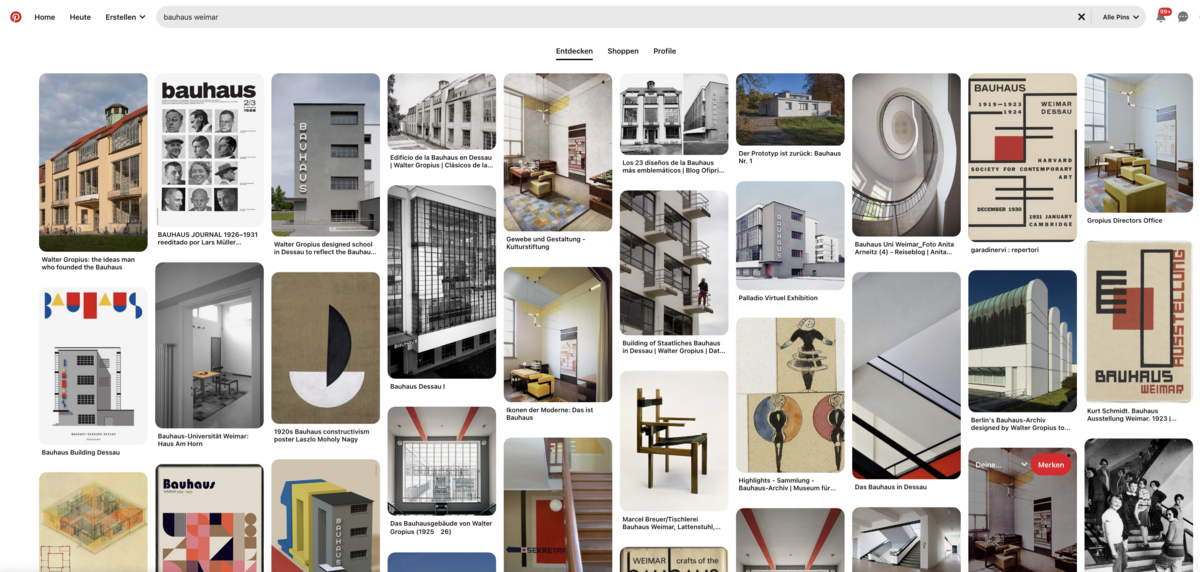Image resolution: width=1200 pixels, height=572 pixels.
Task: Open the Erstellen dropdown menu
Action: pos(125,17)
